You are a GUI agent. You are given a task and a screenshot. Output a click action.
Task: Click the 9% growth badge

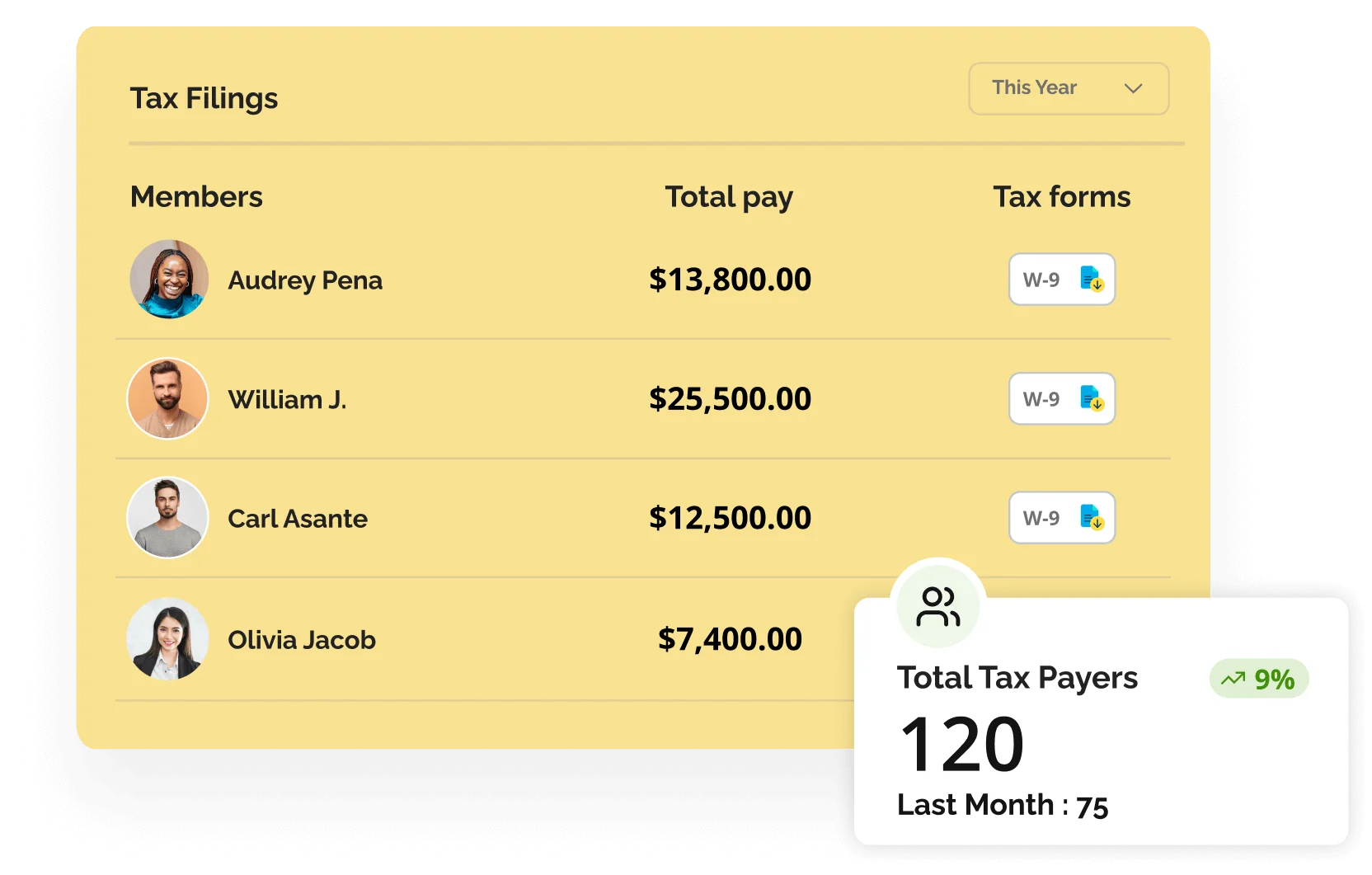1259,679
